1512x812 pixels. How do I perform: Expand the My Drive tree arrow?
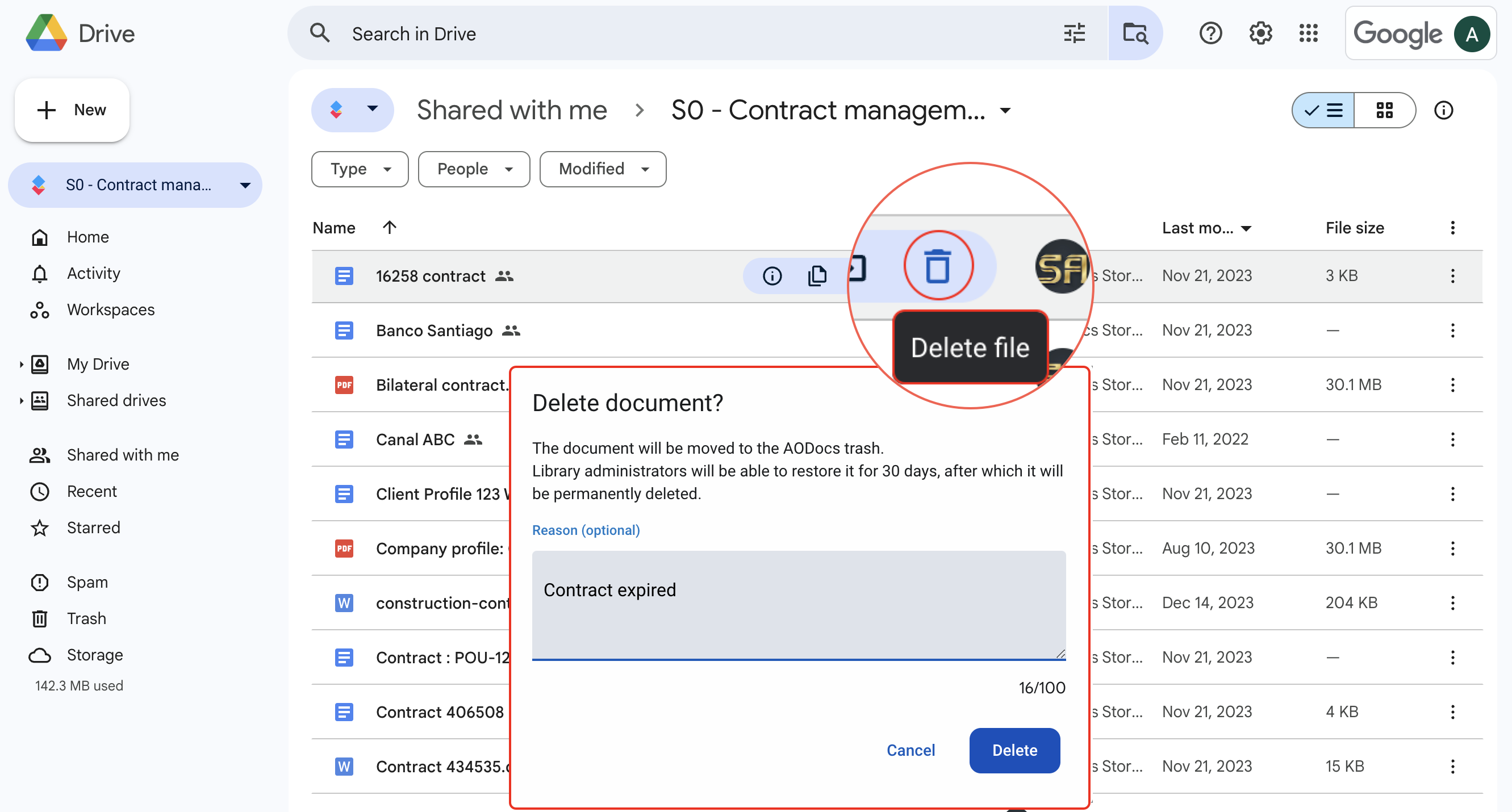[20, 365]
